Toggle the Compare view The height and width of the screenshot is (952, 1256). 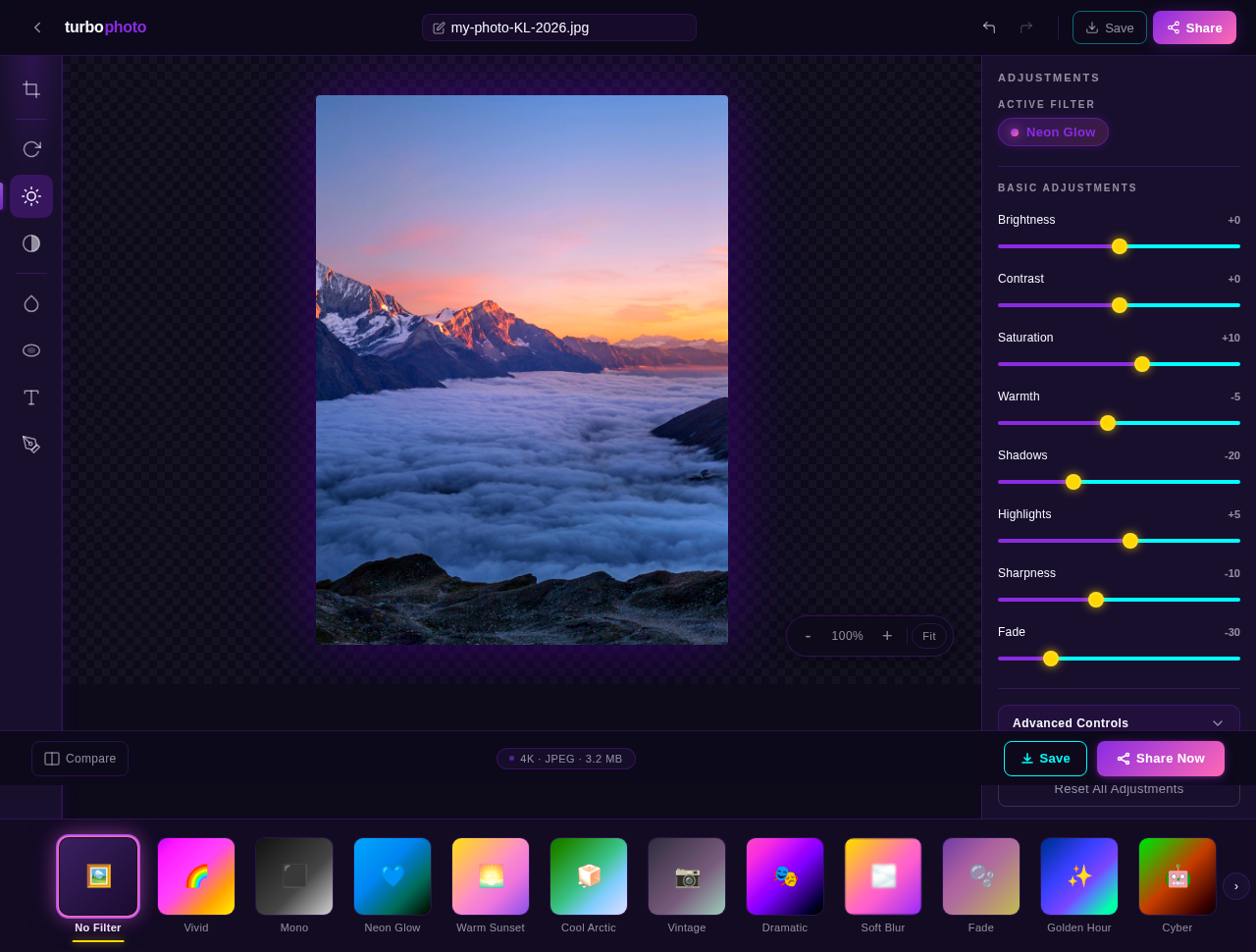tap(79, 758)
